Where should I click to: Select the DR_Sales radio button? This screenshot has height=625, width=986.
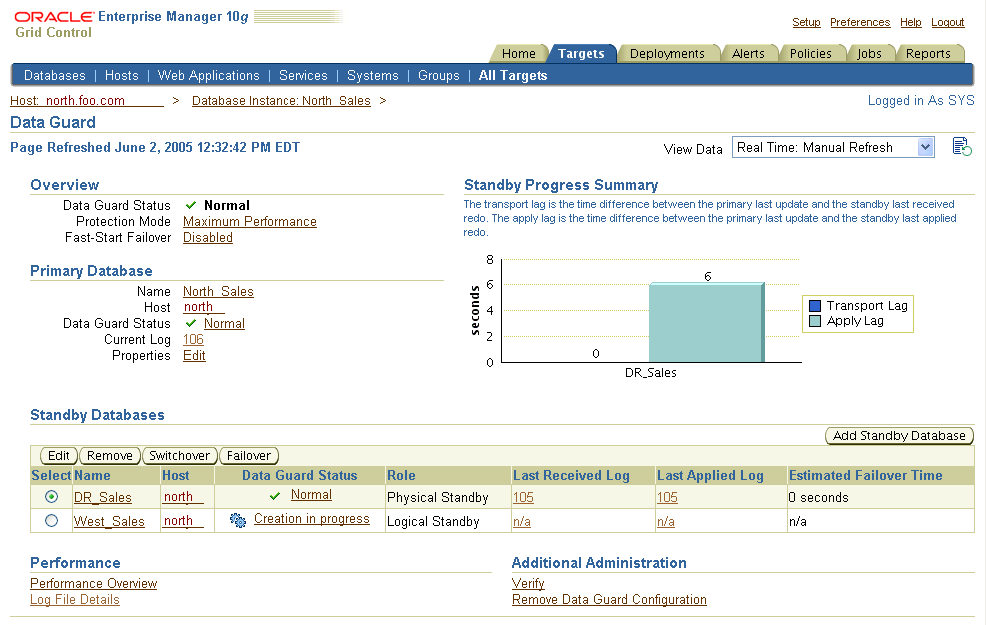[51, 497]
